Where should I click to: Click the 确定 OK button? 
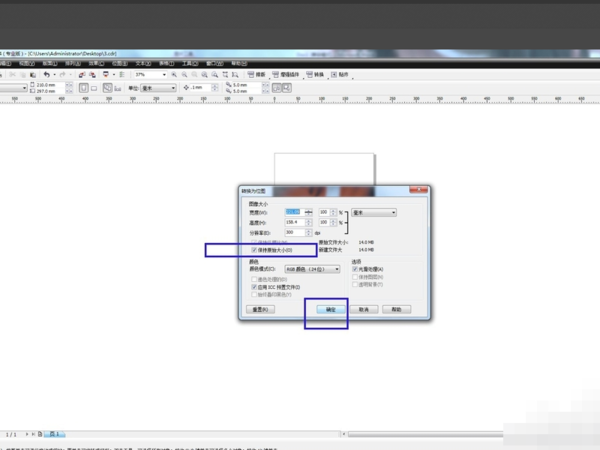coord(331,309)
